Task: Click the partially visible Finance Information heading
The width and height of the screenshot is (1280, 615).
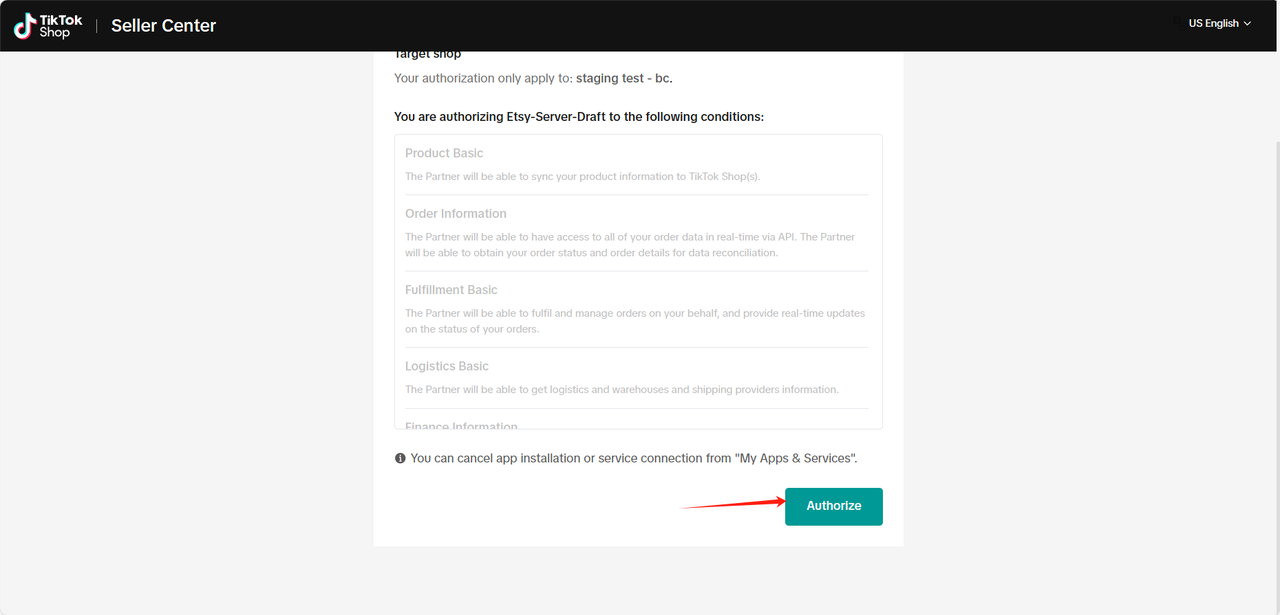Action: 461,426
